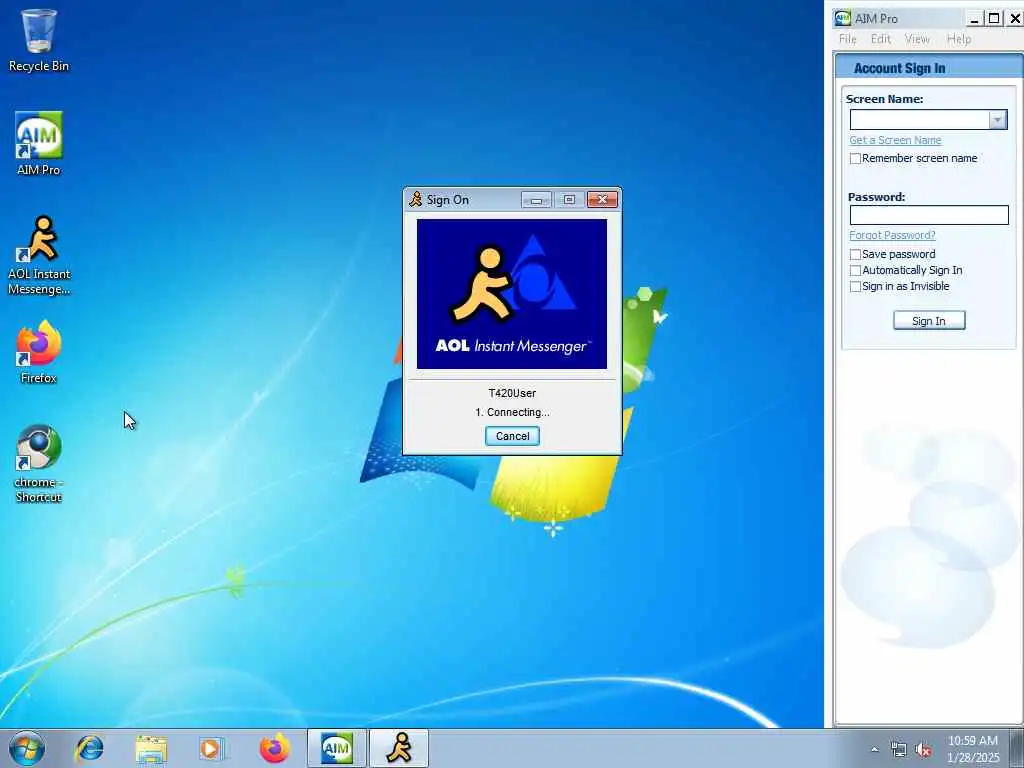This screenshot has width=1024, height=768.
Task: Click the AIM Pro title bar icon
Action: (x=842, y=18)
